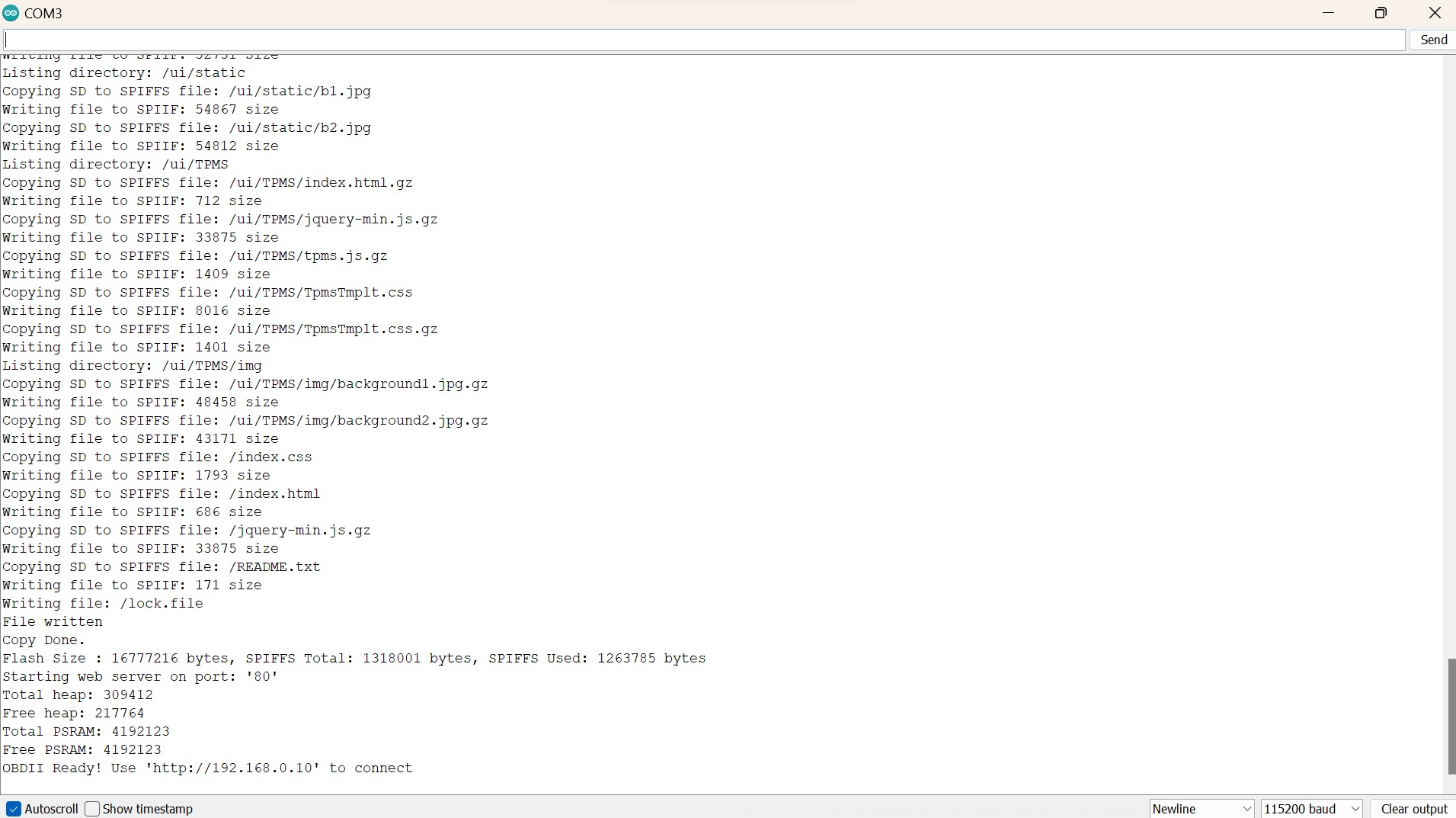Click the Arduino logo icon in title bar
Screen dimensions: 1456x818
(x=11, y=13)
